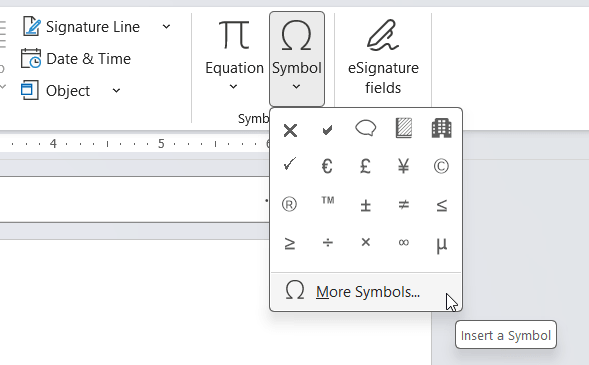This screenshot has height=365, width=589.
Task: Insert the not-equal-to symbol
Action: click(x=403, y=205)
